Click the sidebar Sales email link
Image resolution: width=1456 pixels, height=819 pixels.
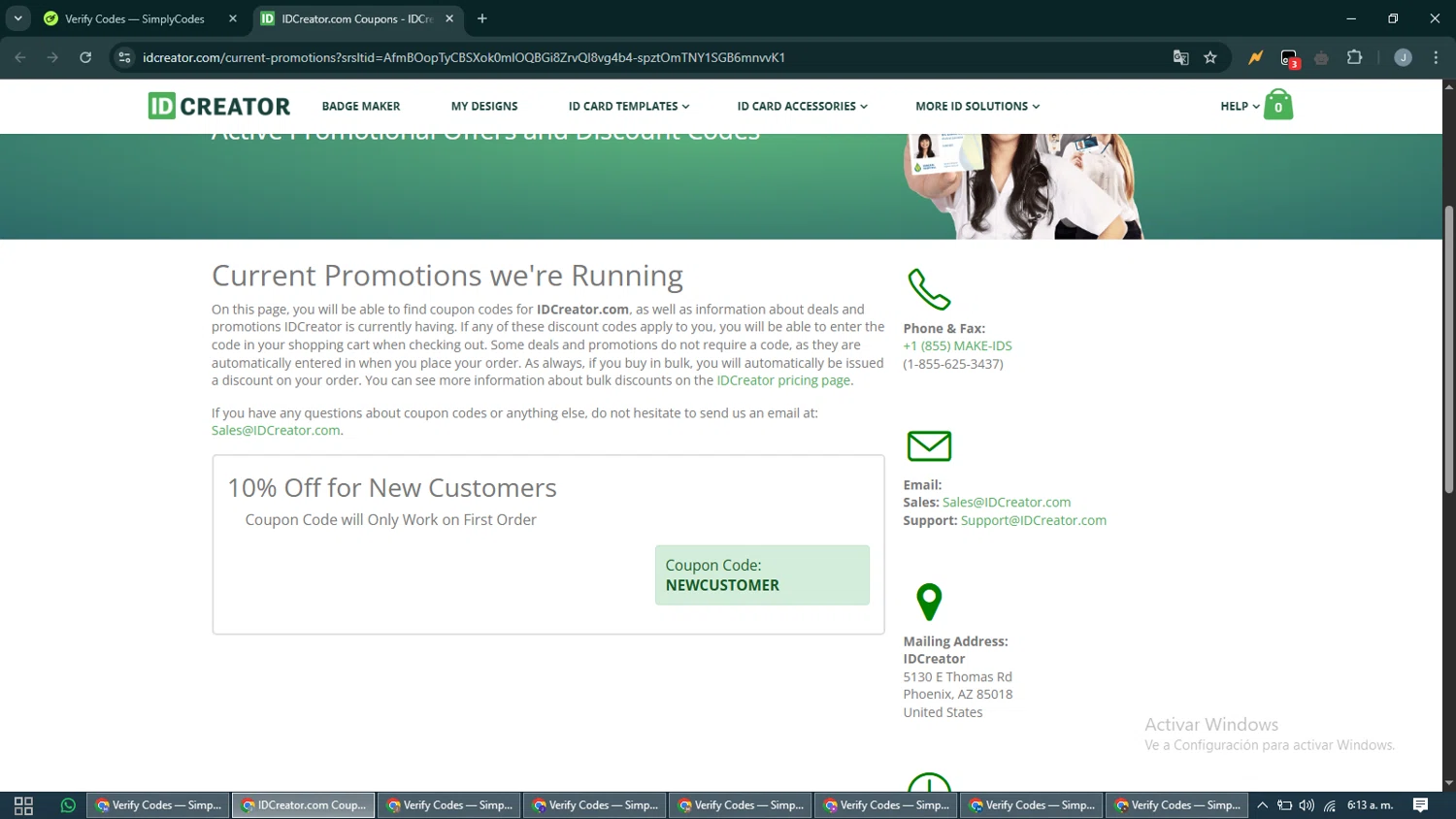click(1007, 502)
